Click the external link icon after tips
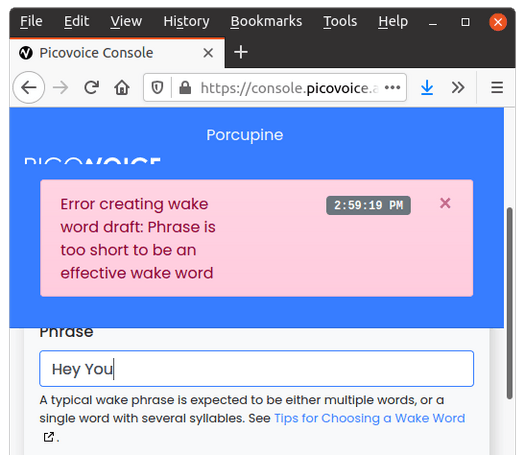Image resolution: width=525 pixels, height=455 pixels. point(49,437)
